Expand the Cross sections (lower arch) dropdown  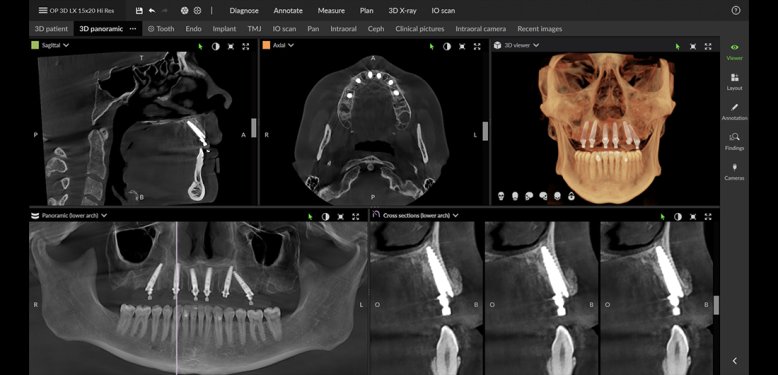(455, 216)
